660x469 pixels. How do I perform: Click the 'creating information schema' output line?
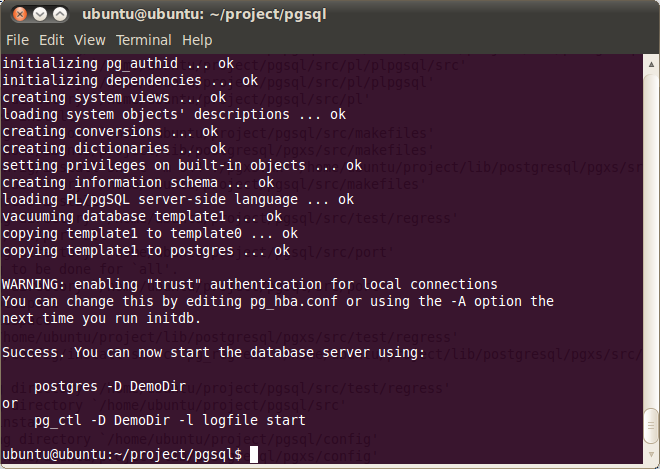[138, 182]
